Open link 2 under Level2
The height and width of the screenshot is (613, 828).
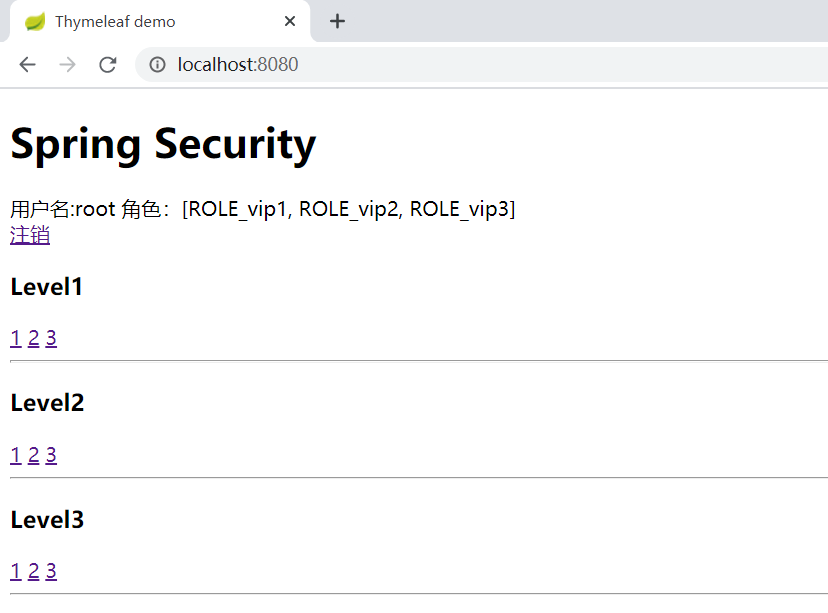click(33, 455)
